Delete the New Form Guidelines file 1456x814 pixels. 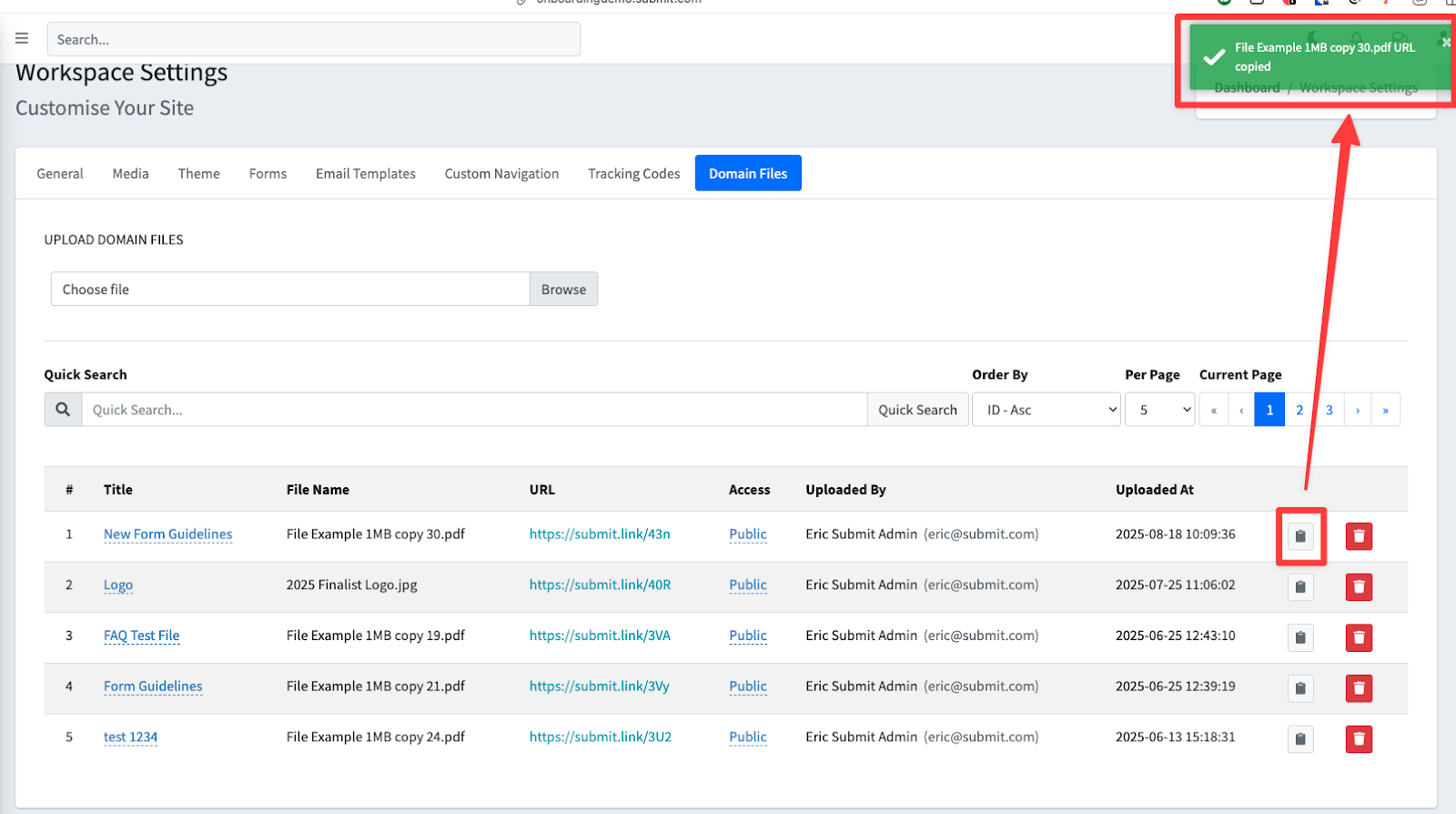pos(1359,536)
